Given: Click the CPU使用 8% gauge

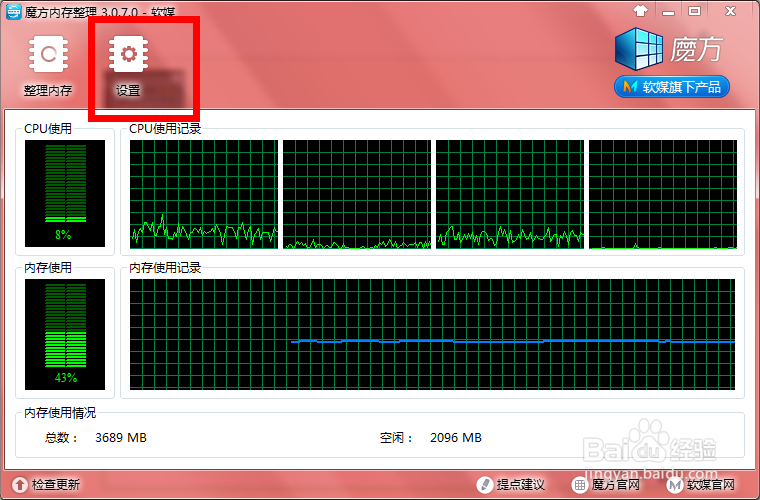Looking at the screenshot, I should click(65, 193).
